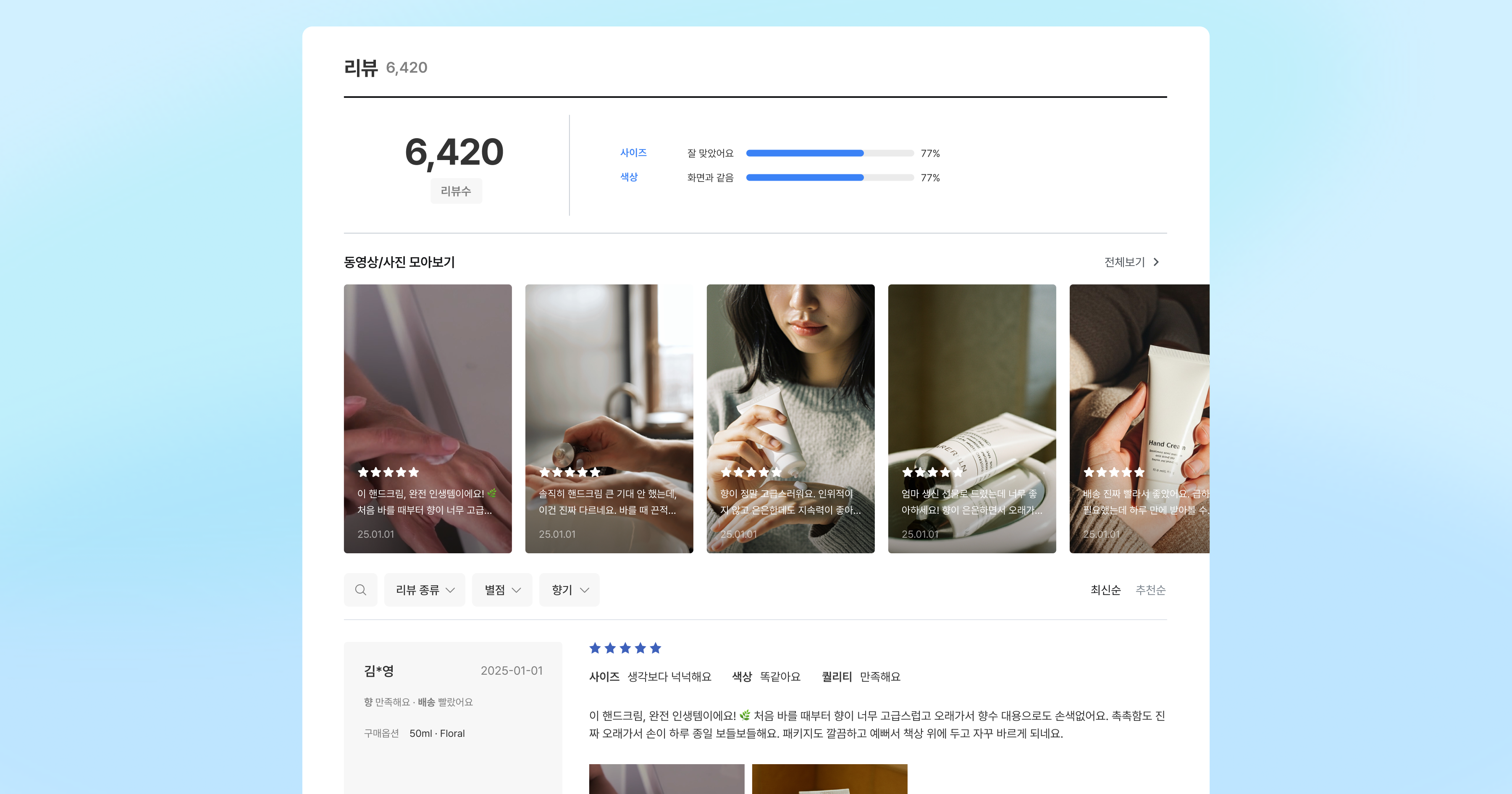
Task: Open review card '이 핸드크림, 완전 인생템이에요!'
Action: (x=428, y=419)
